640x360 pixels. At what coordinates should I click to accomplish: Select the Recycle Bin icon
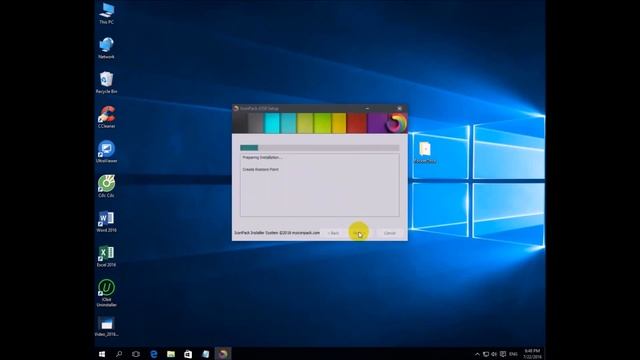[107, 82]
